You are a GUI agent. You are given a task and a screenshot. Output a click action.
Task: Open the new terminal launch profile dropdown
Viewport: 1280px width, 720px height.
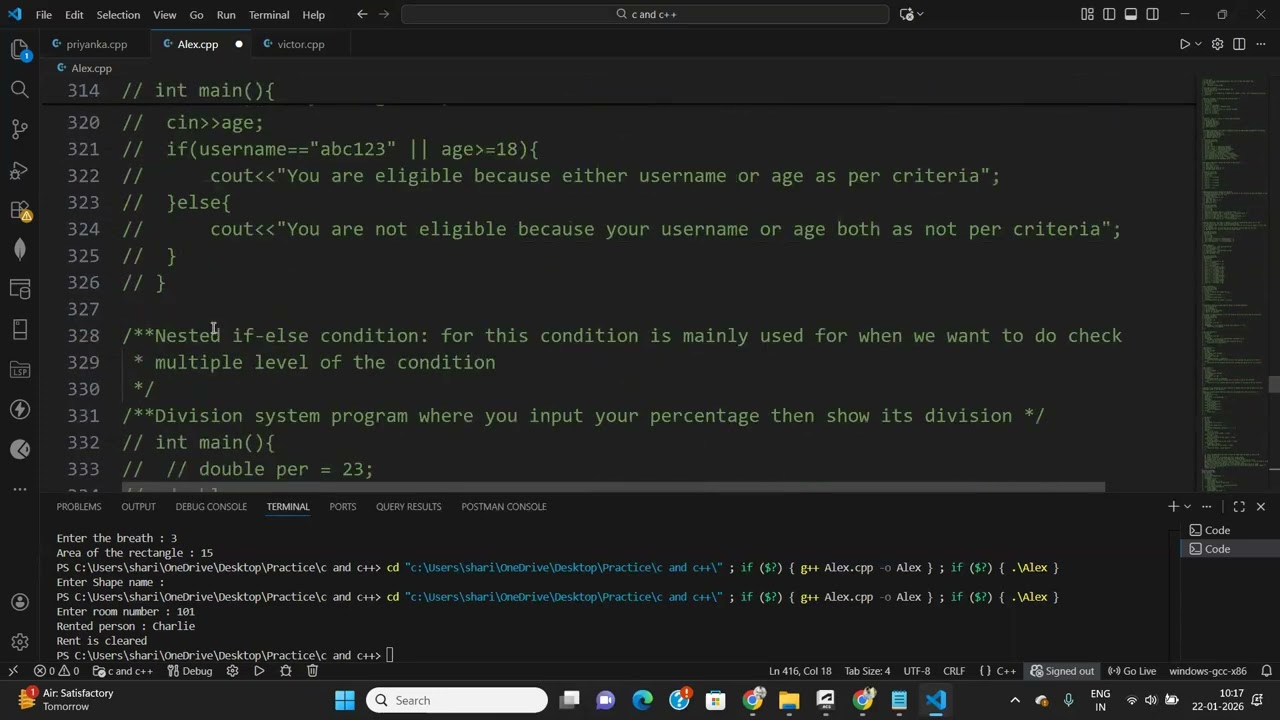[1187, 507]
